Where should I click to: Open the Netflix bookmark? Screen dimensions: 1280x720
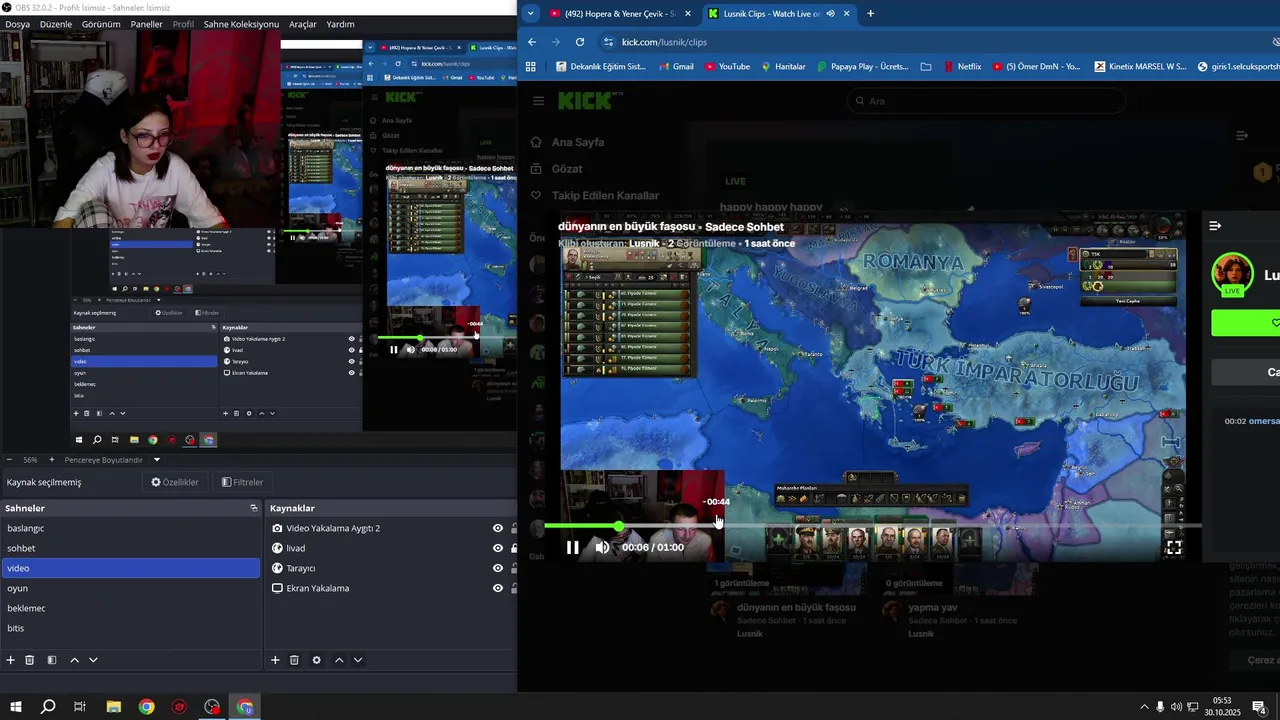coord(961,67)
